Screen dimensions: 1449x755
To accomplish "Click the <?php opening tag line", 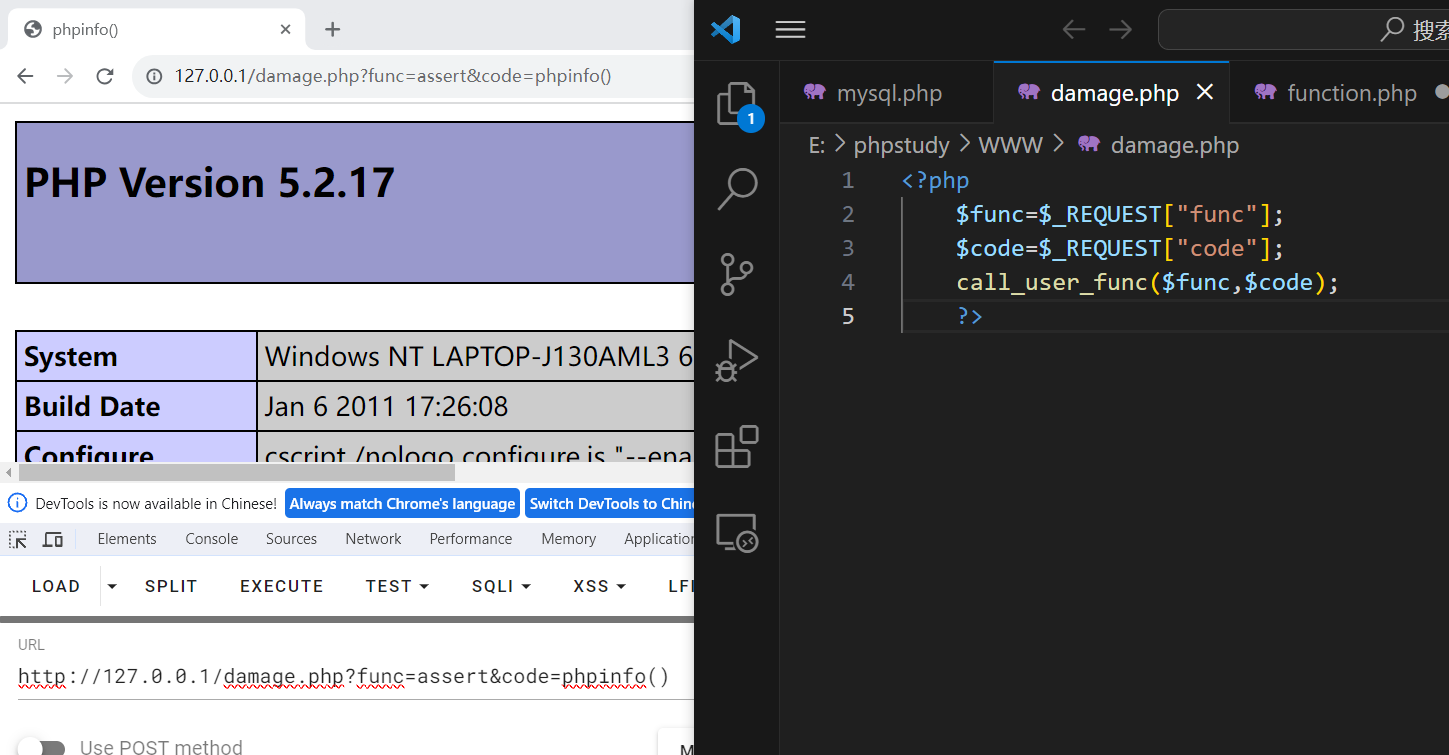I will tap(935, 180).
